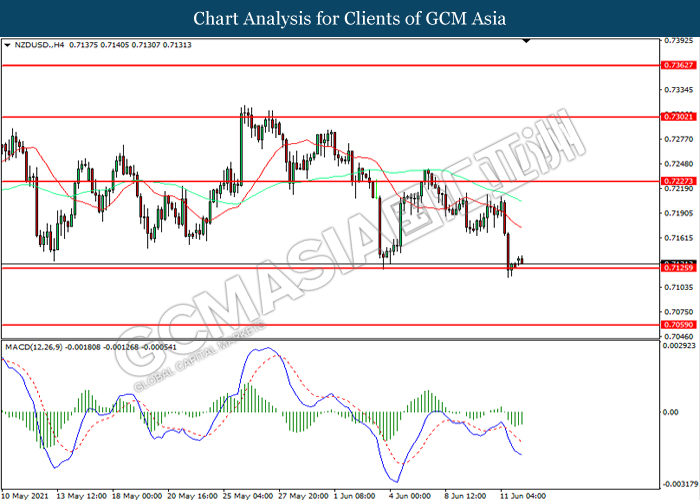Click the -0.003179 MACD scale value
This screenshot has height=500, width=700.
tap(679, 484)
